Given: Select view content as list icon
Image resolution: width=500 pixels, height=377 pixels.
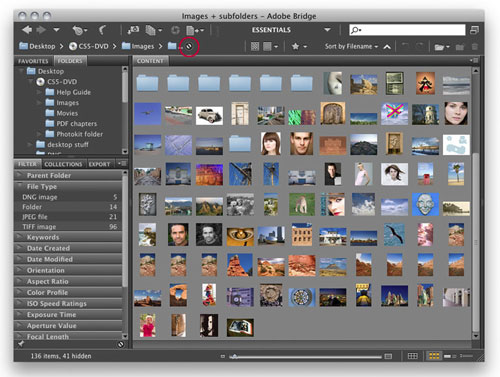Looking at the screenshot, I should point(466,356).
